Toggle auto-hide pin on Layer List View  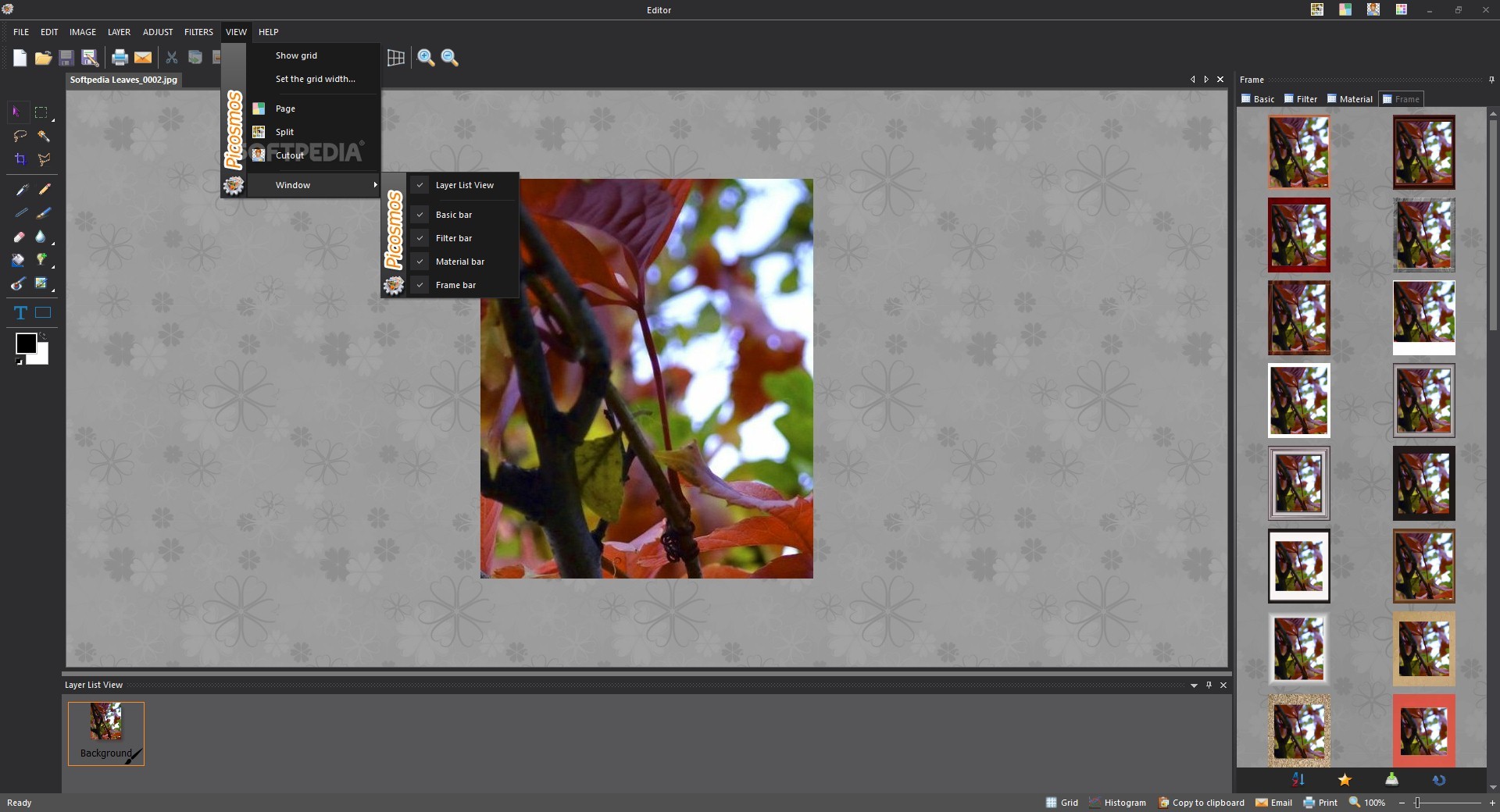point(1209,685)
